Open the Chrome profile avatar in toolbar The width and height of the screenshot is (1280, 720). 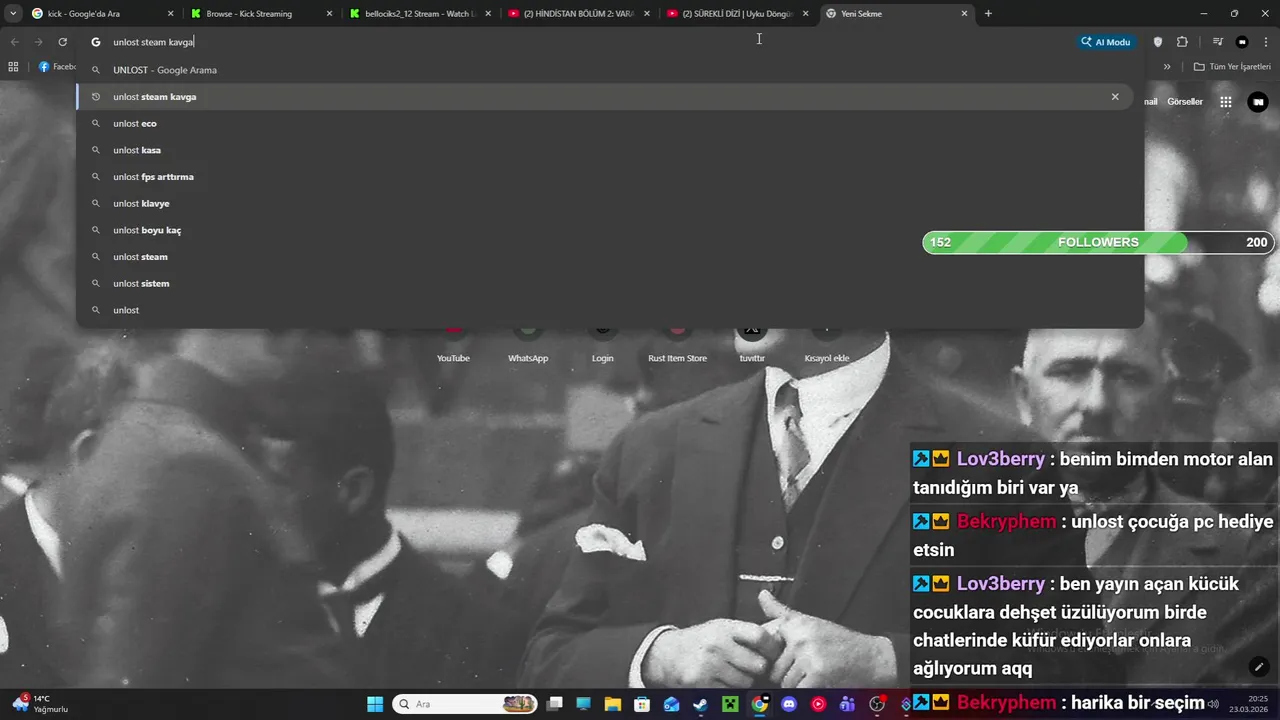coord(1242,42)
